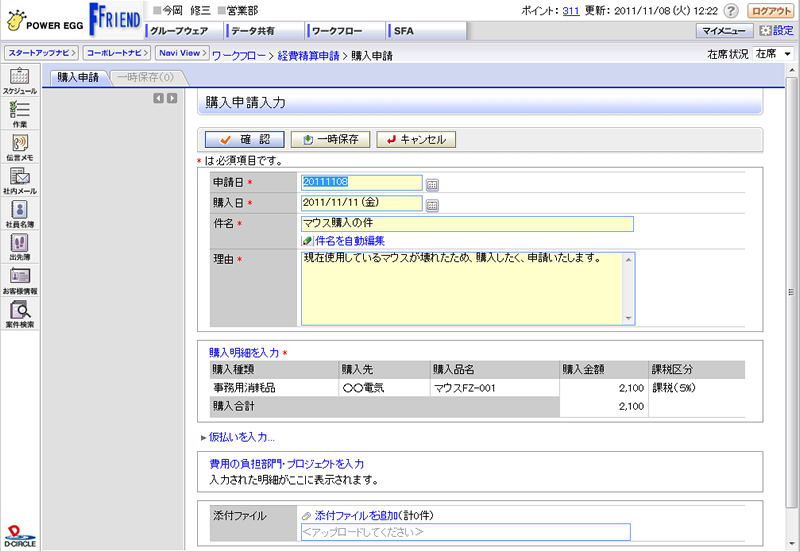Click the ログアウト button
The height and width of the screenshot is (552, 800).
(x=771, y=11)
